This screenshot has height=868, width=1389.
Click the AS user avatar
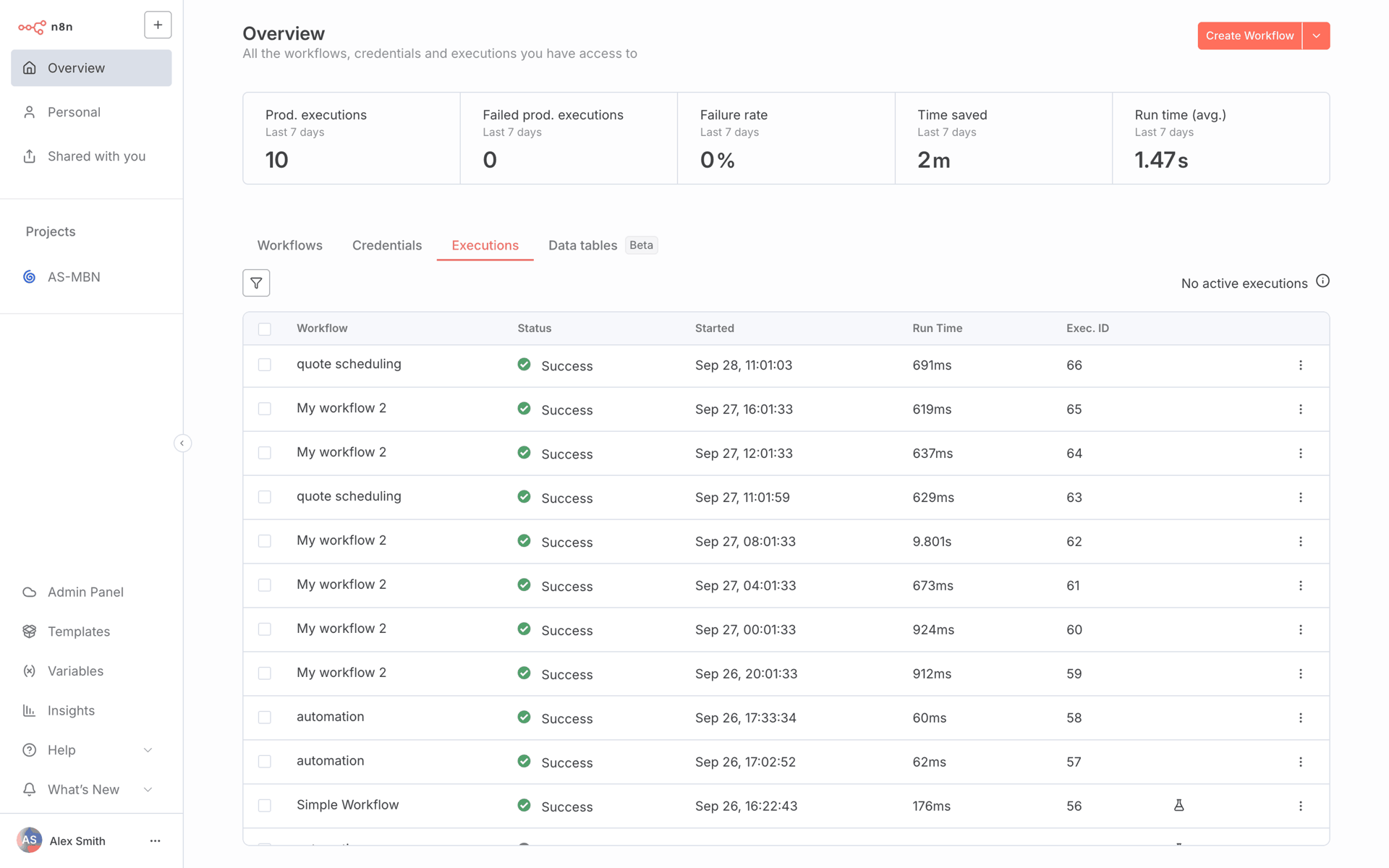coord(29,840)
